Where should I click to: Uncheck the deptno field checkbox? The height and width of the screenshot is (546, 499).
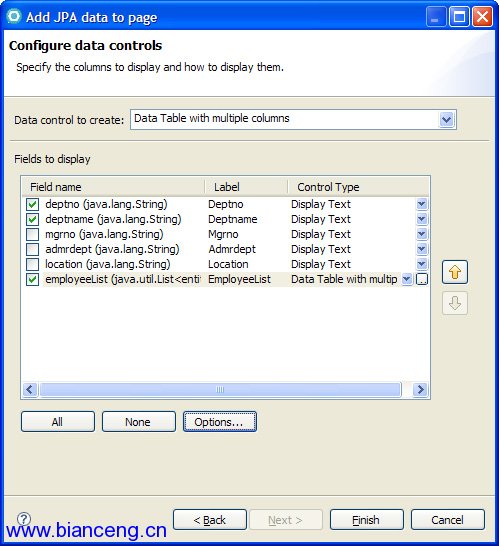click(x=32, y=204)
